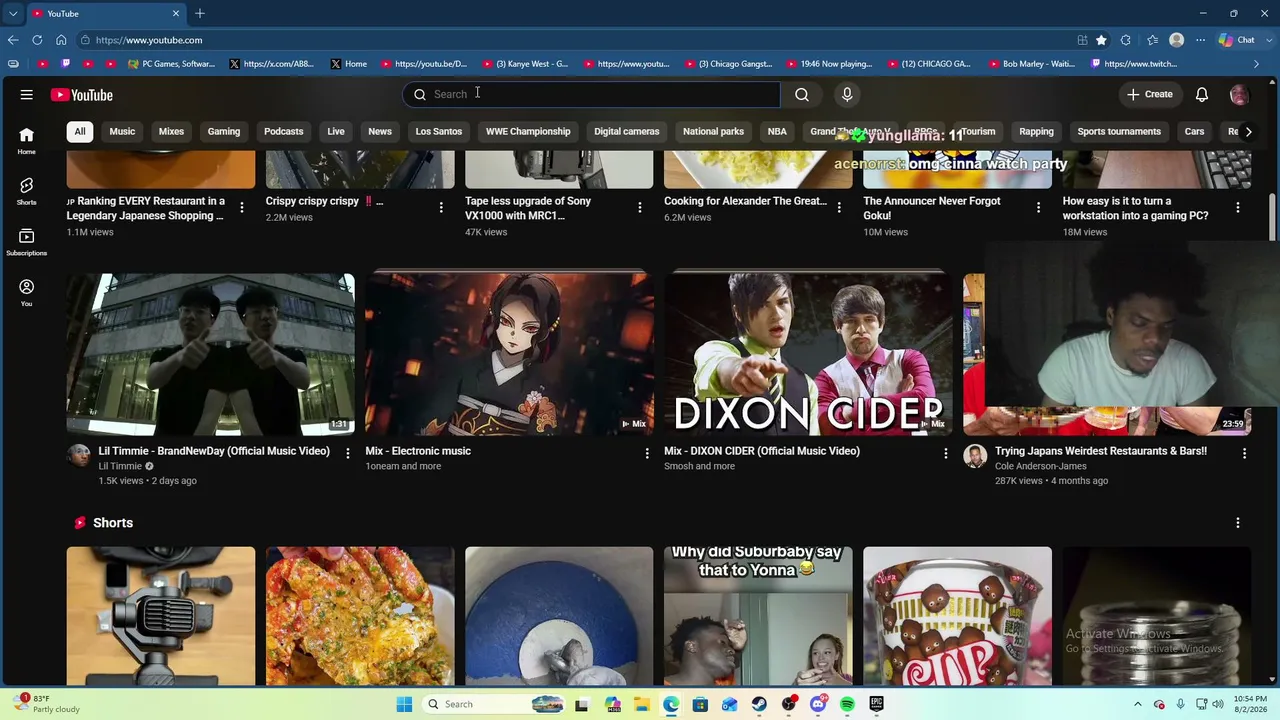
Task: Toggle the favorite star for this page
Action: tap(1101, 40)
